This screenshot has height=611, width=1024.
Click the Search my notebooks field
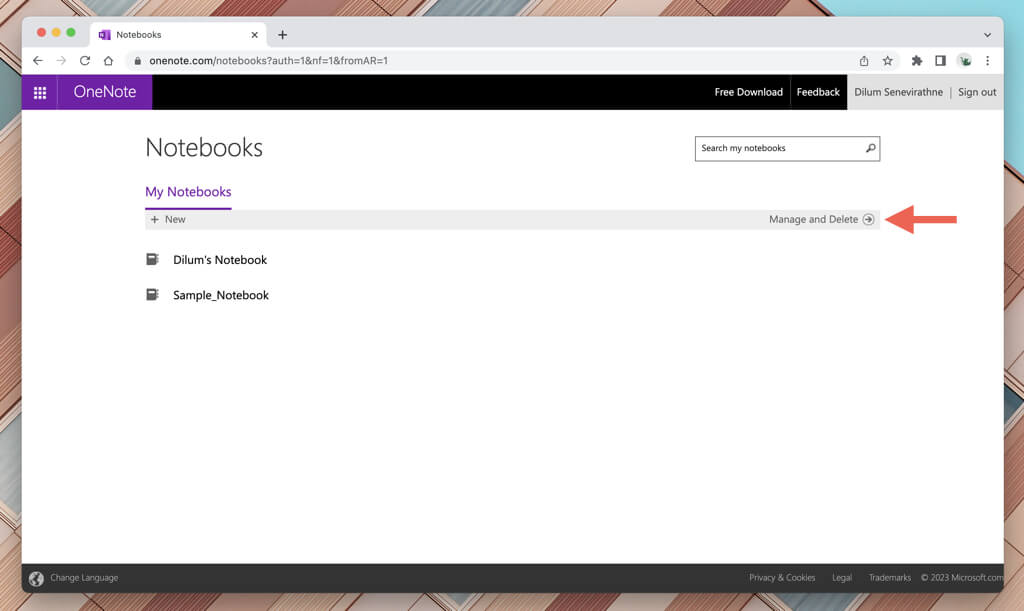coord(778,148)
